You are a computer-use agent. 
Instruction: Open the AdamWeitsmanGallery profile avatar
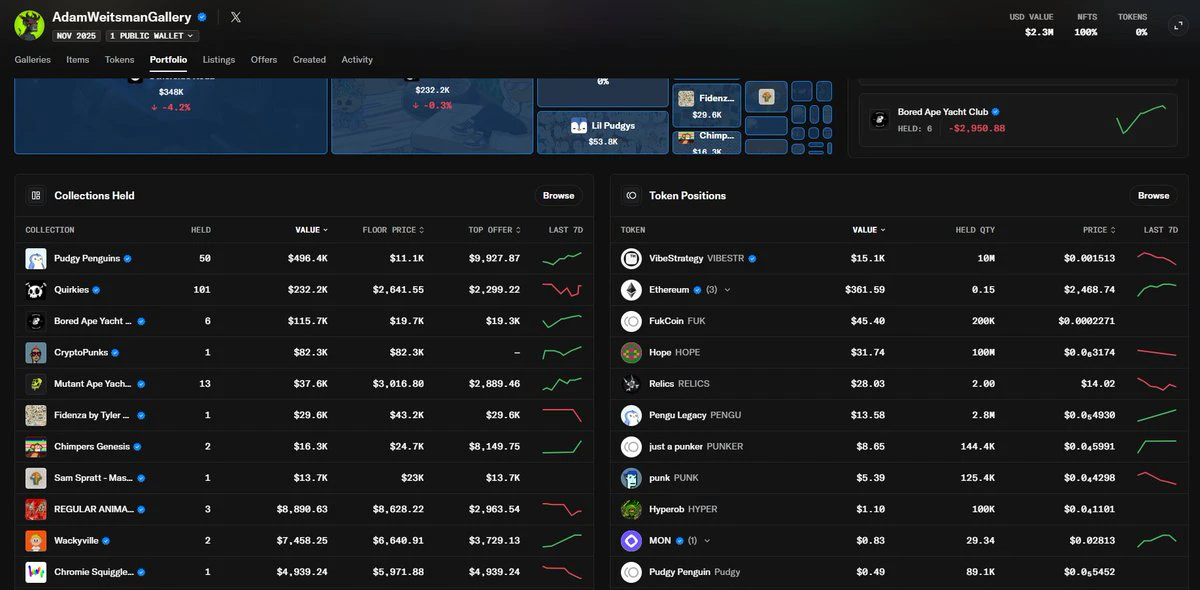(x=30, y=25)
